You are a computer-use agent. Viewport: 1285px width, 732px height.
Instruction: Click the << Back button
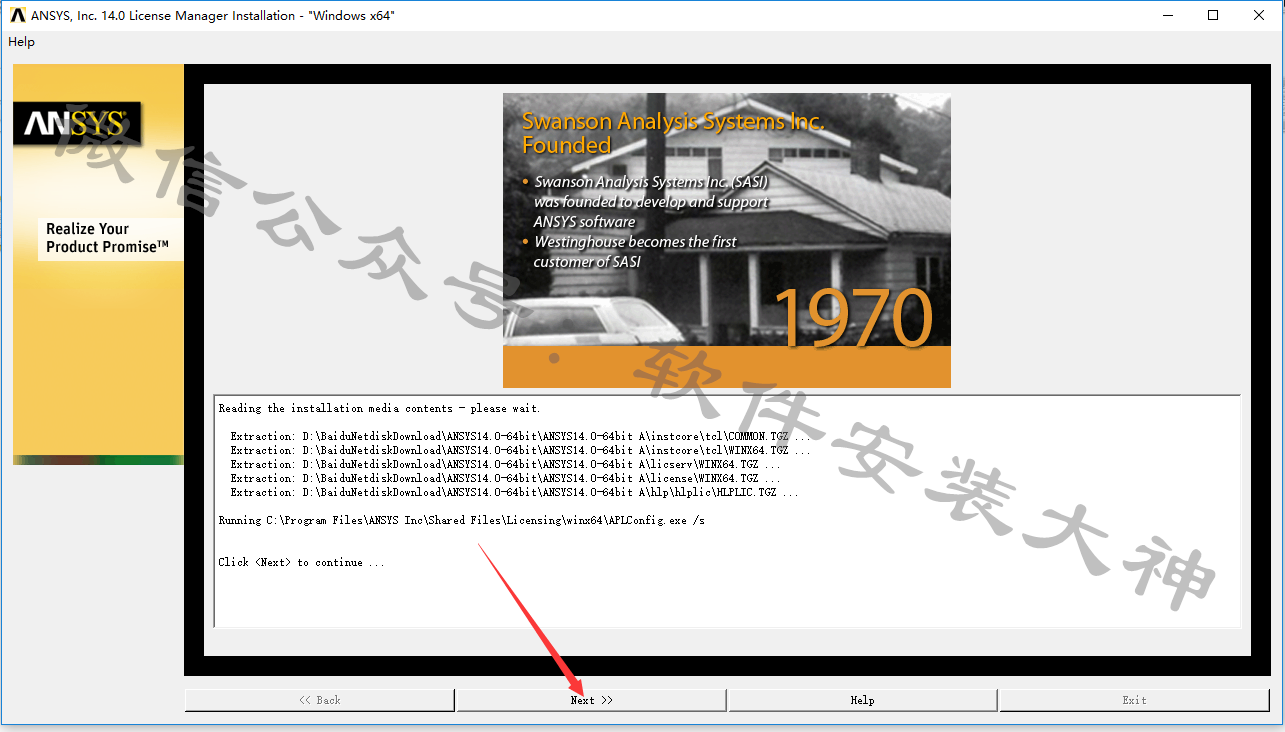click(x=320, y=700)
